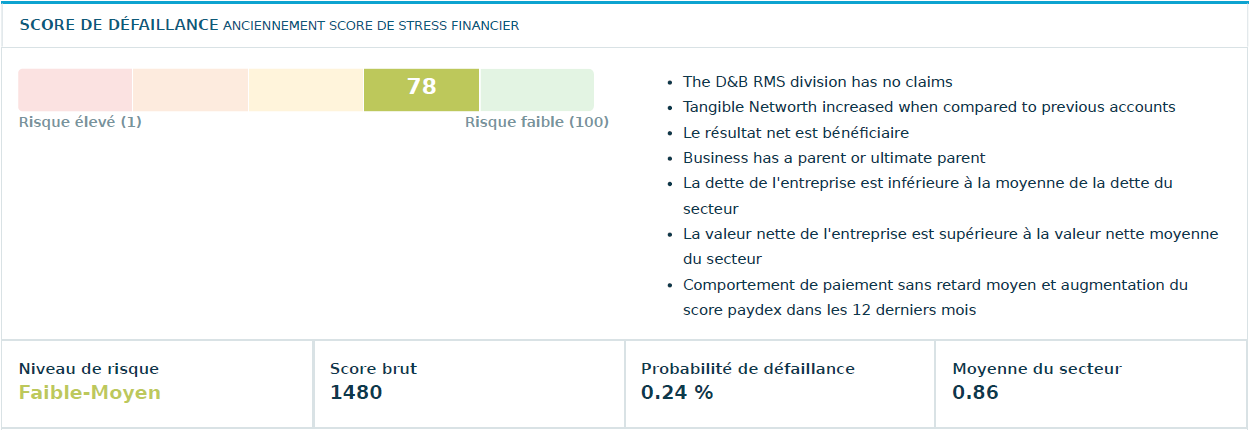This screenshot has height=430, width=1251.
Task: Click the 'Risque élevé (1)' label
Action: tap(80, 122)
